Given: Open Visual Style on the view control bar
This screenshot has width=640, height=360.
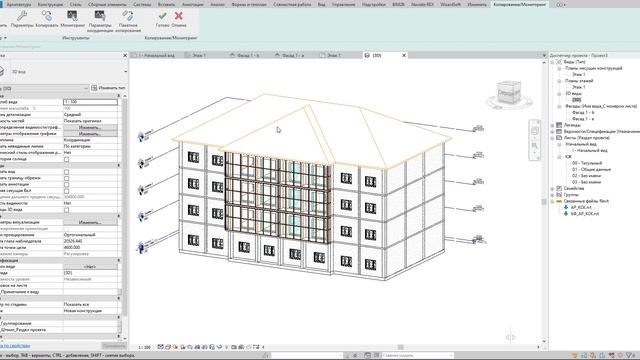Looking at the screenshot, I should 168,347.
